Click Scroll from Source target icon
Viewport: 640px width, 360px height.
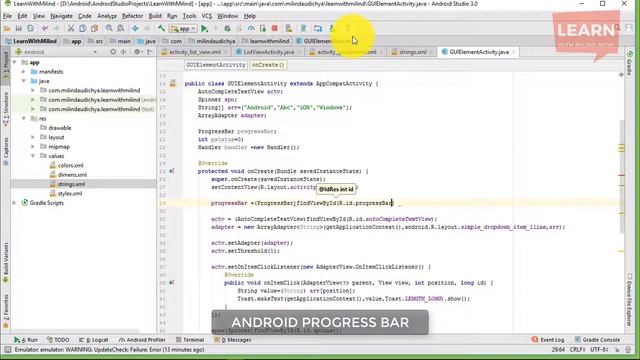[113, 52]
